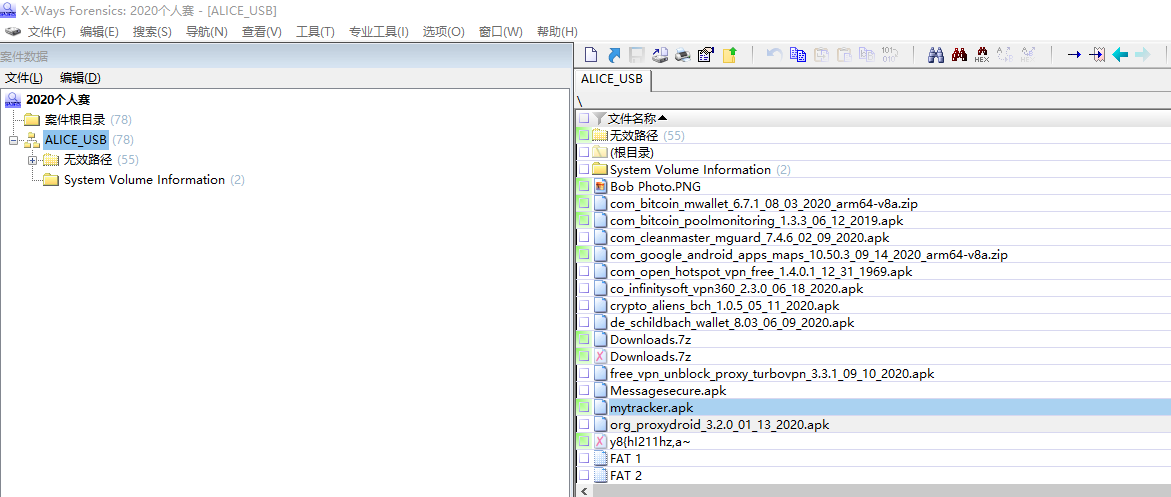
Task: Click the binoculars icon labeled HEX
Action: (982, 55)
